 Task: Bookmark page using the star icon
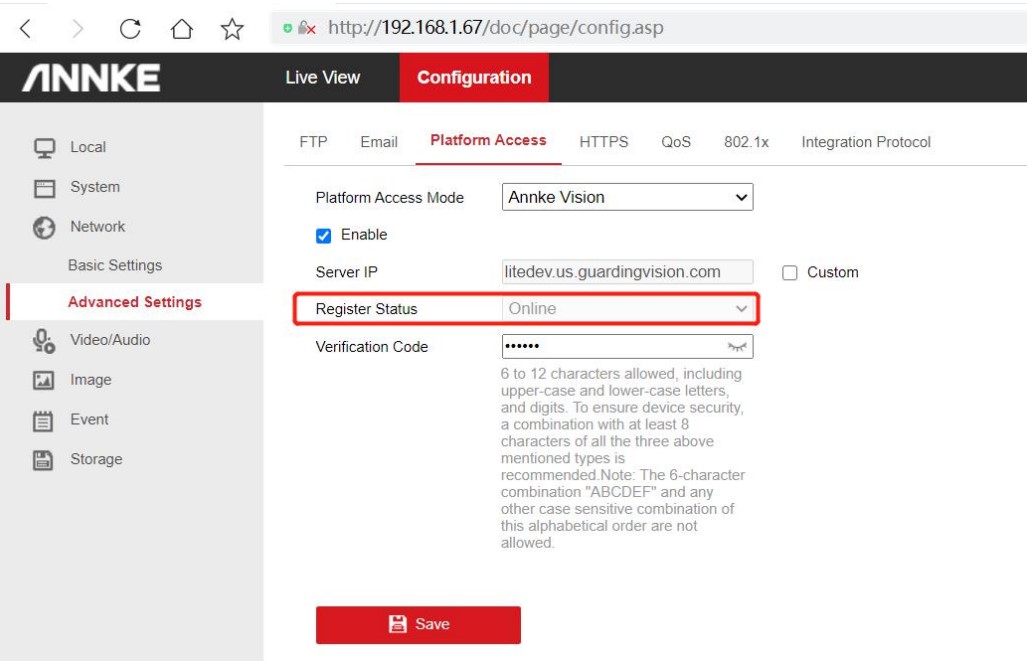pos(232,29)
